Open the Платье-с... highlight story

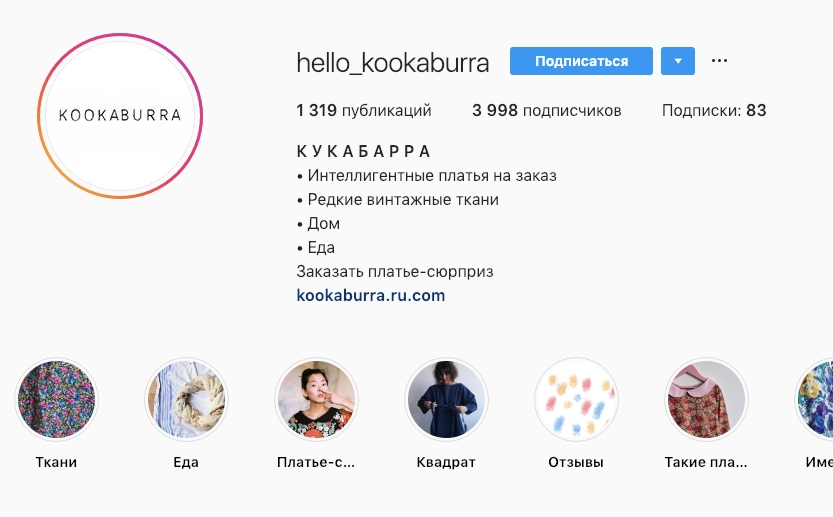click(x=317, y=399)
